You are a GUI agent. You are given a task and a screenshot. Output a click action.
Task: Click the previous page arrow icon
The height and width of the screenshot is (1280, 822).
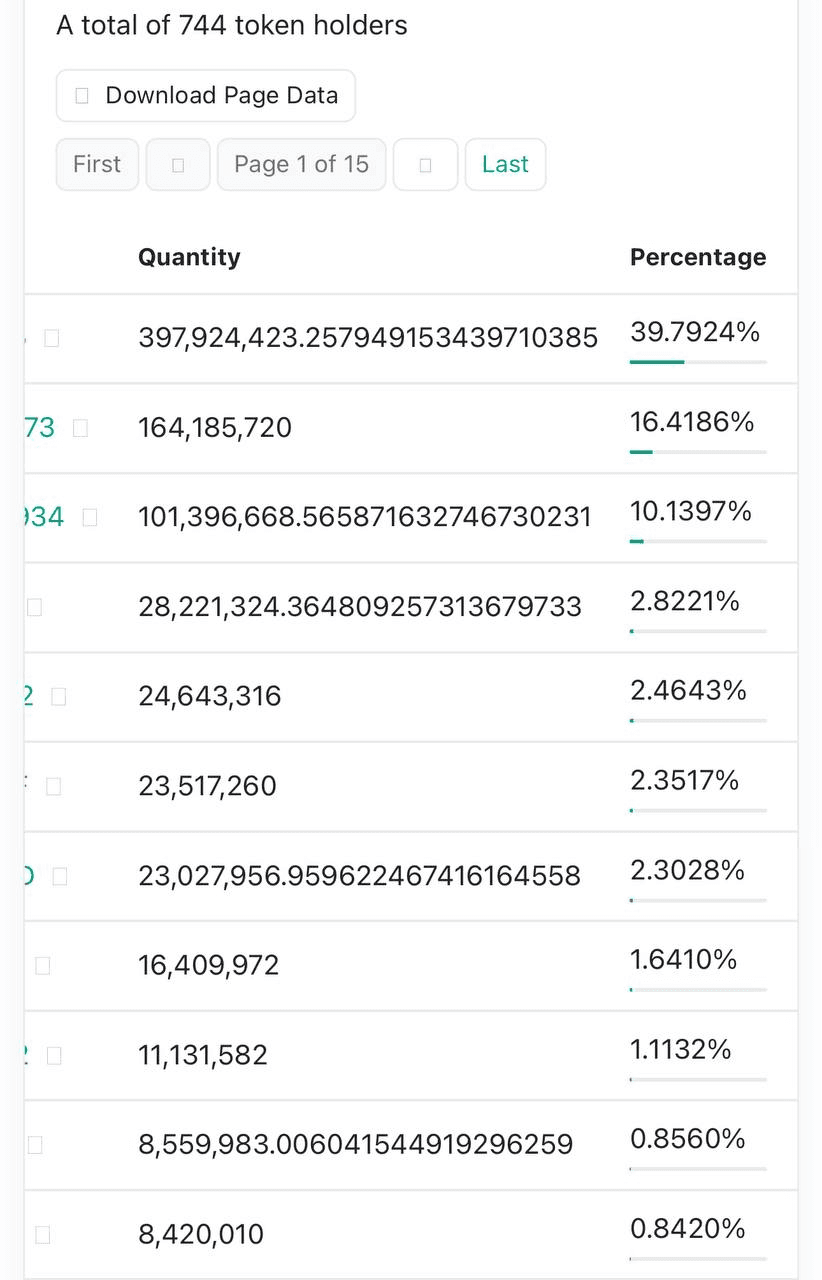tap(178, 165)
